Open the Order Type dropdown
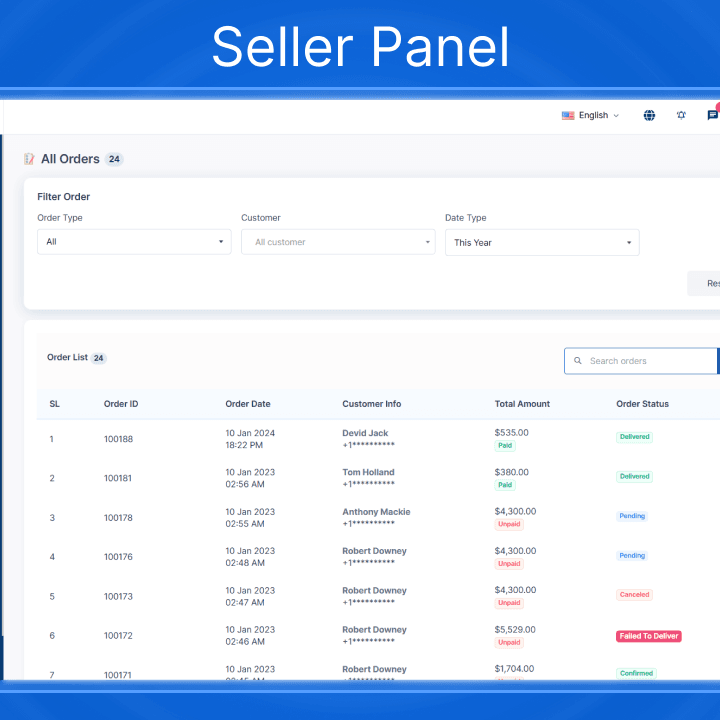The width and height of the screenshot is (720, 720). [134, 242]
